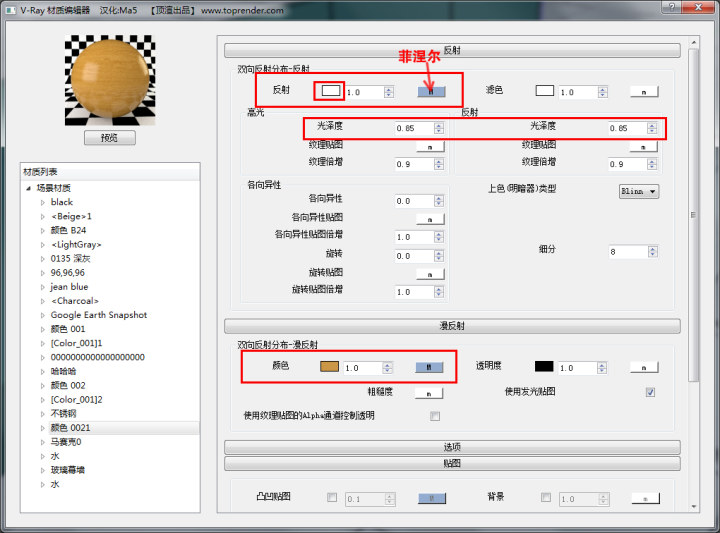Click the material preview sphere thumbnail
720x533 pixels.
click(110, 80)
